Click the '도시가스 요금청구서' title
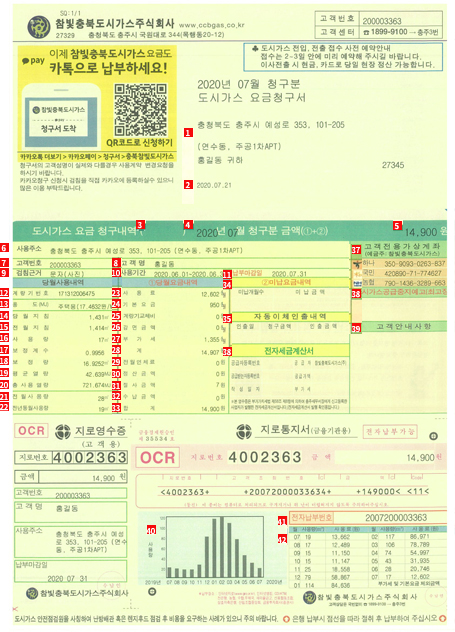The width and height of the screenshot is (455, 632). (251, 98)
